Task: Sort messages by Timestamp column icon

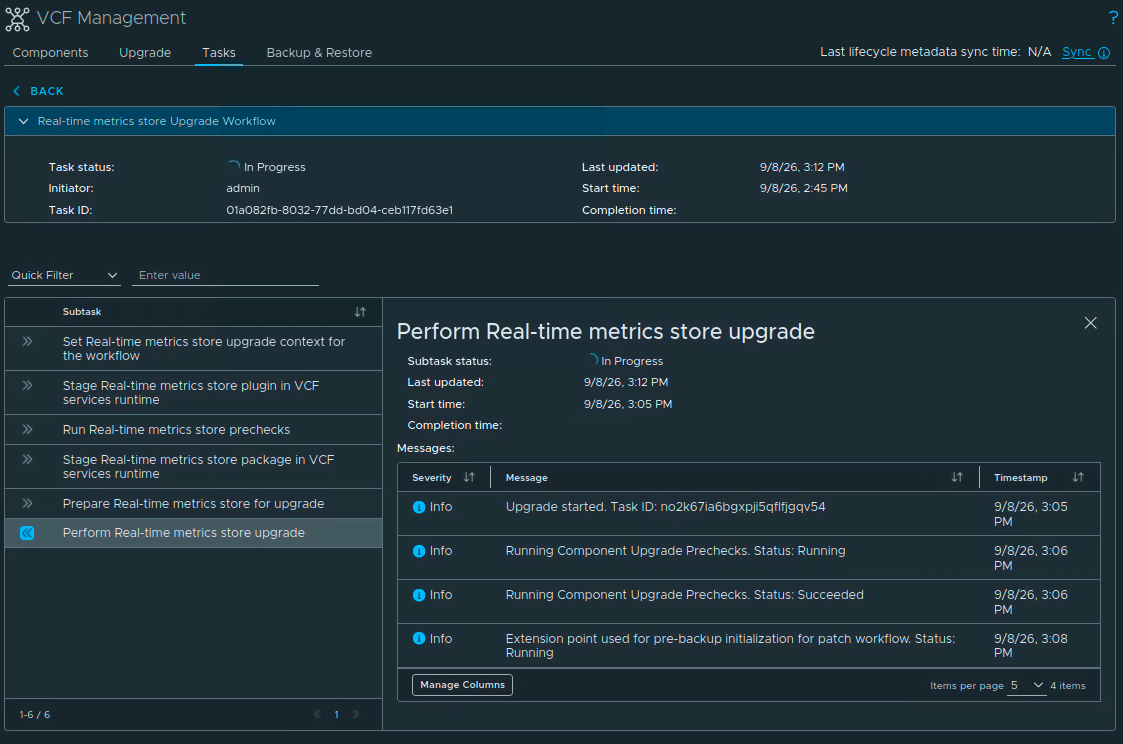Action: [x=1078, y=477]
